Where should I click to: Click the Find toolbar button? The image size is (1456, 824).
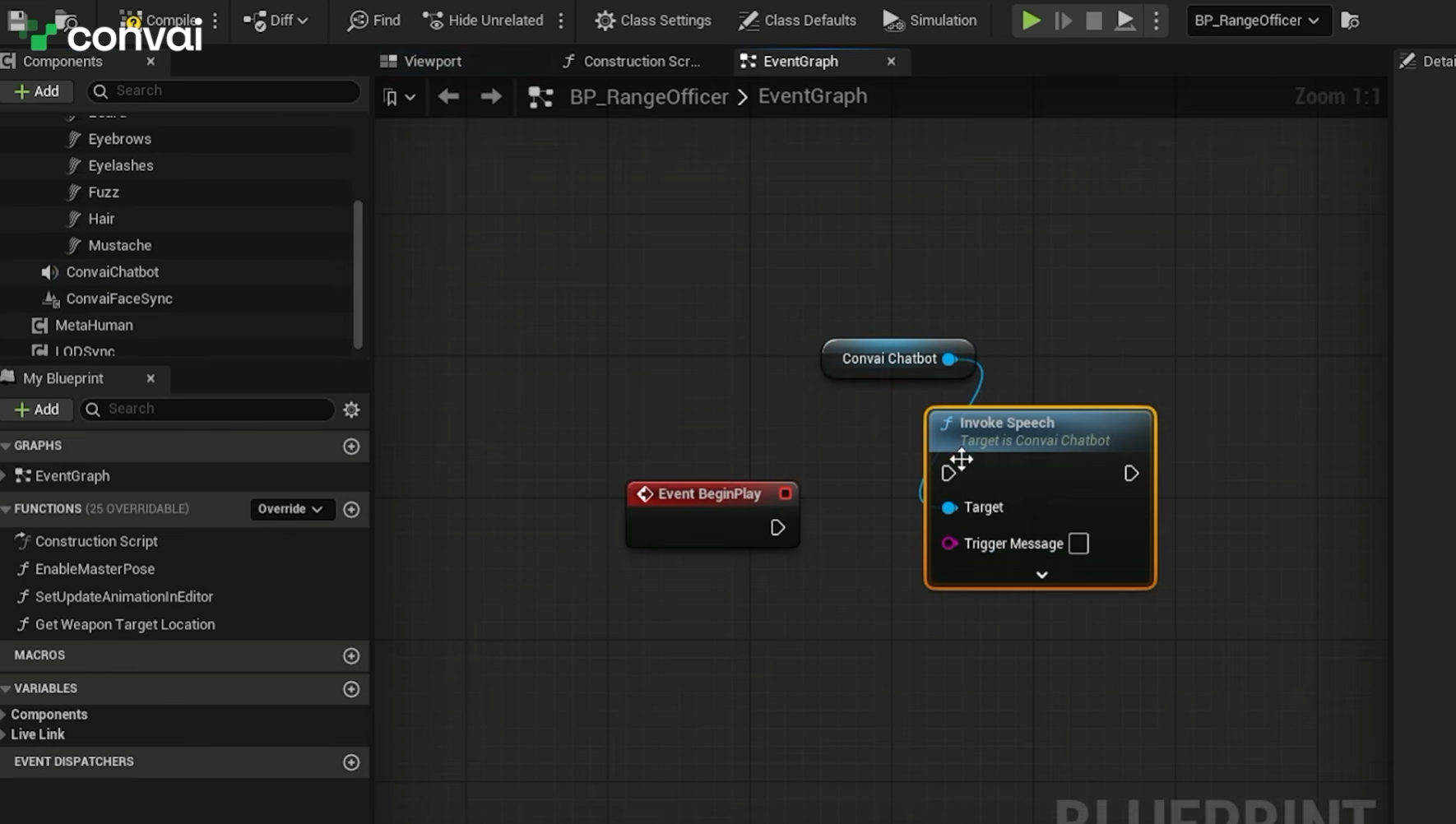(373, 21)
